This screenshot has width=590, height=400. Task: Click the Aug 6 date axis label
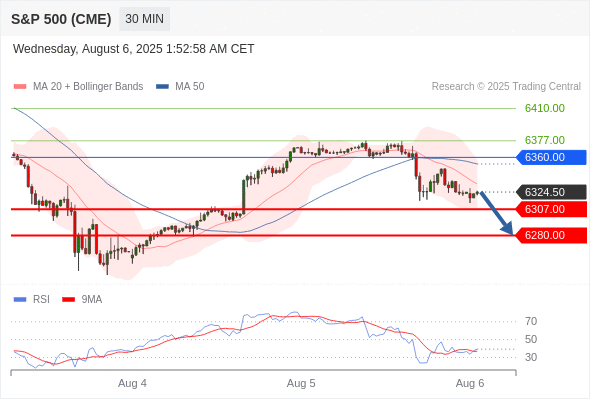pos(470,383)
